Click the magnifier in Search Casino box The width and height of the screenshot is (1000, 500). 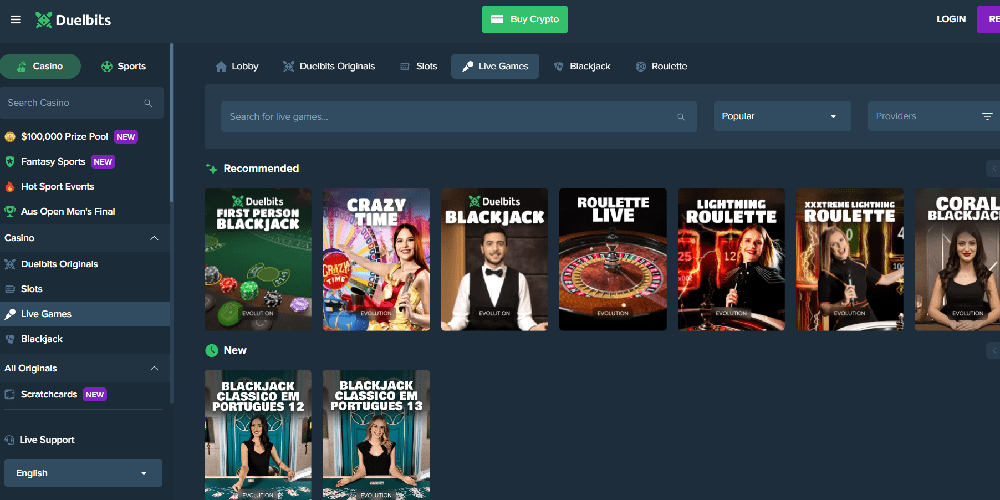148,103
